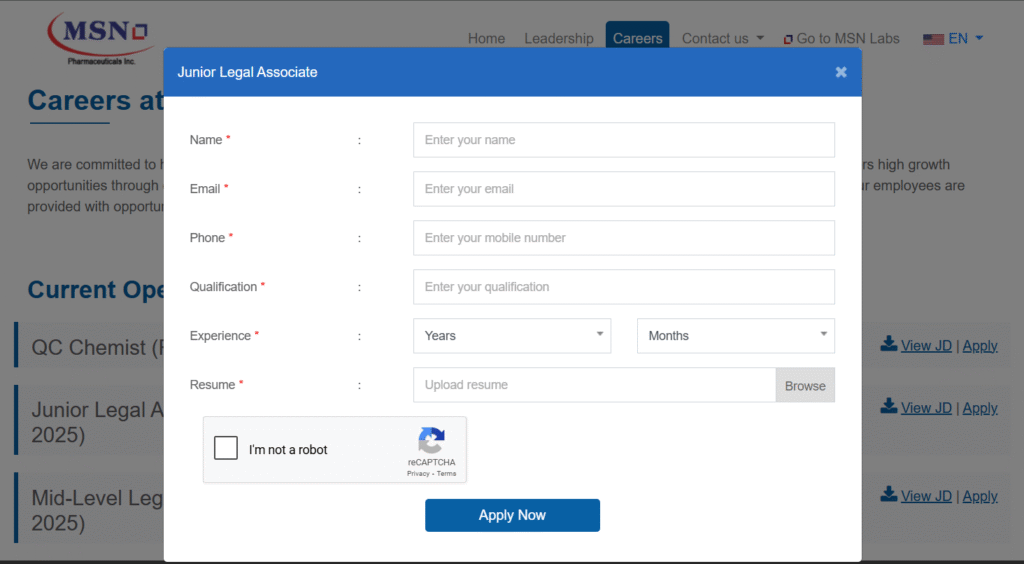Viewport: 1024px width, 564px height.
Task: Click the MSN Labs link icon
Action: pyautogui.click(x=788, y=39)
